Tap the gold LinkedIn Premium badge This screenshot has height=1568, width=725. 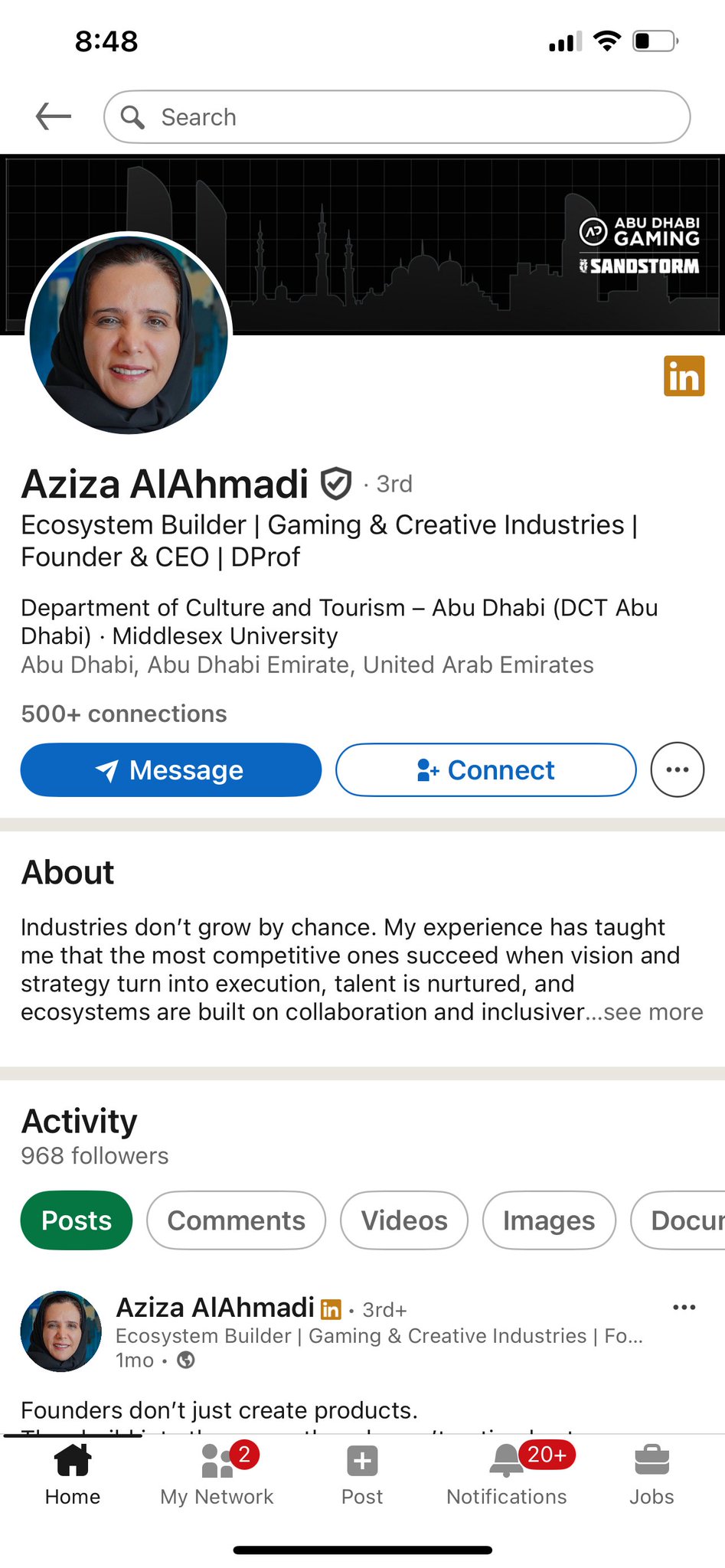[684, 376]
